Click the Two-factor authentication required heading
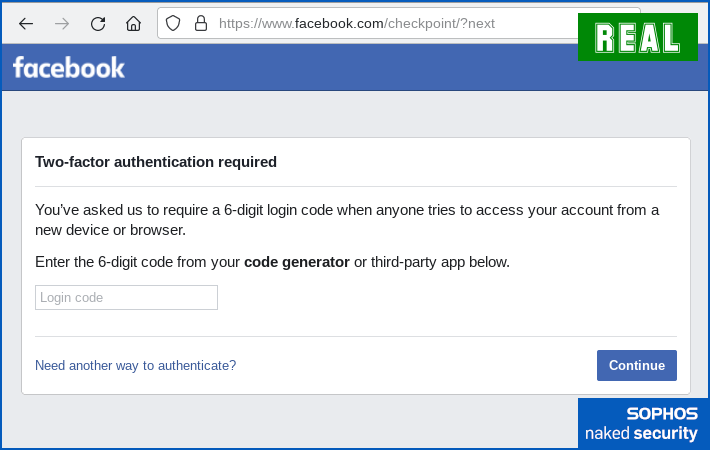 156,161
